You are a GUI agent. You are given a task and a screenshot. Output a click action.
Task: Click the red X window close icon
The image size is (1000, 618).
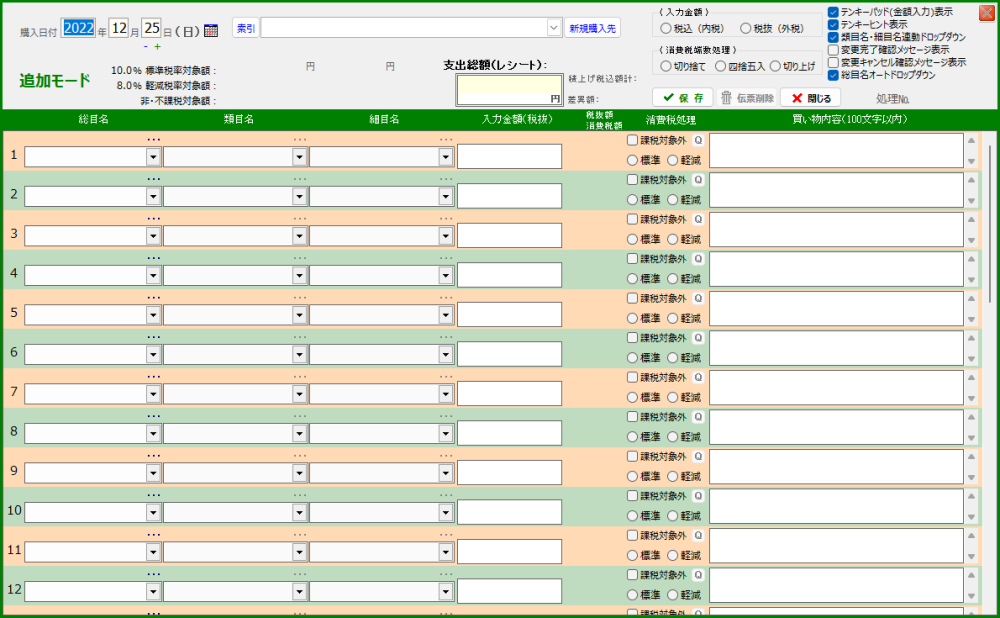(987, 13)
